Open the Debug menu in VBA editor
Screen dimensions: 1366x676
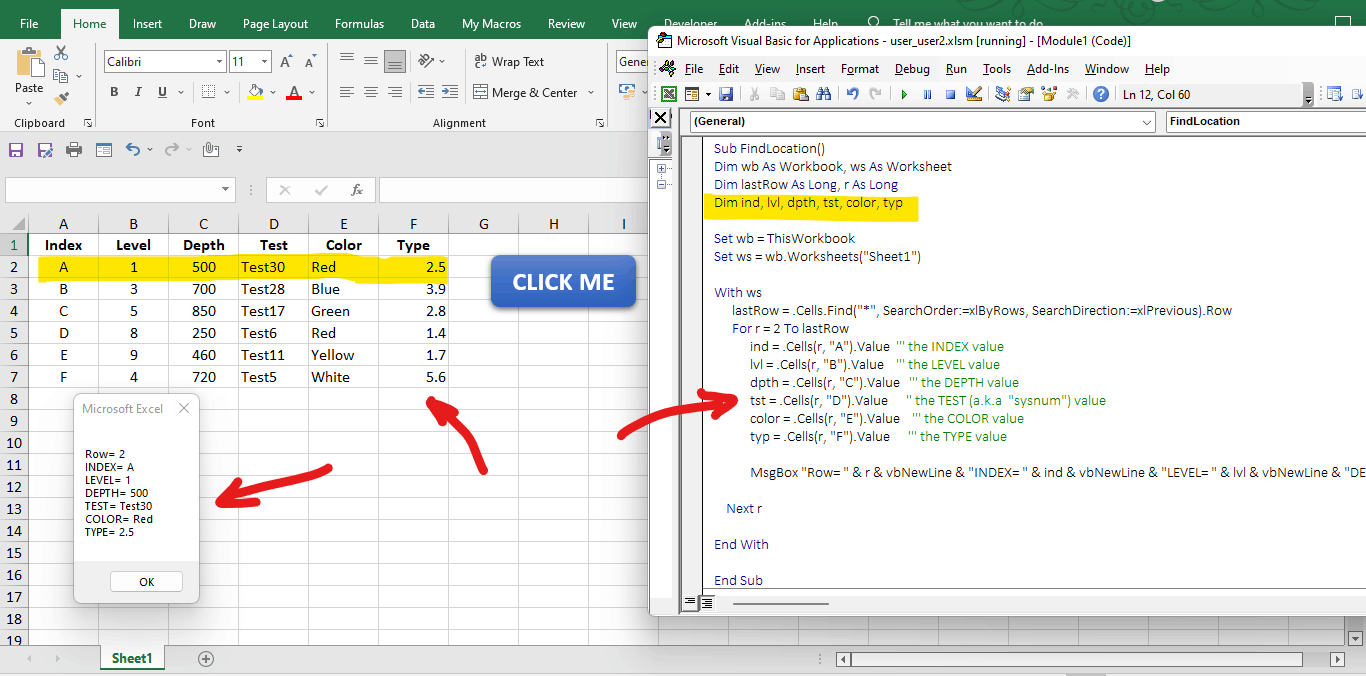pyautogui.click(x=912, y=69)
